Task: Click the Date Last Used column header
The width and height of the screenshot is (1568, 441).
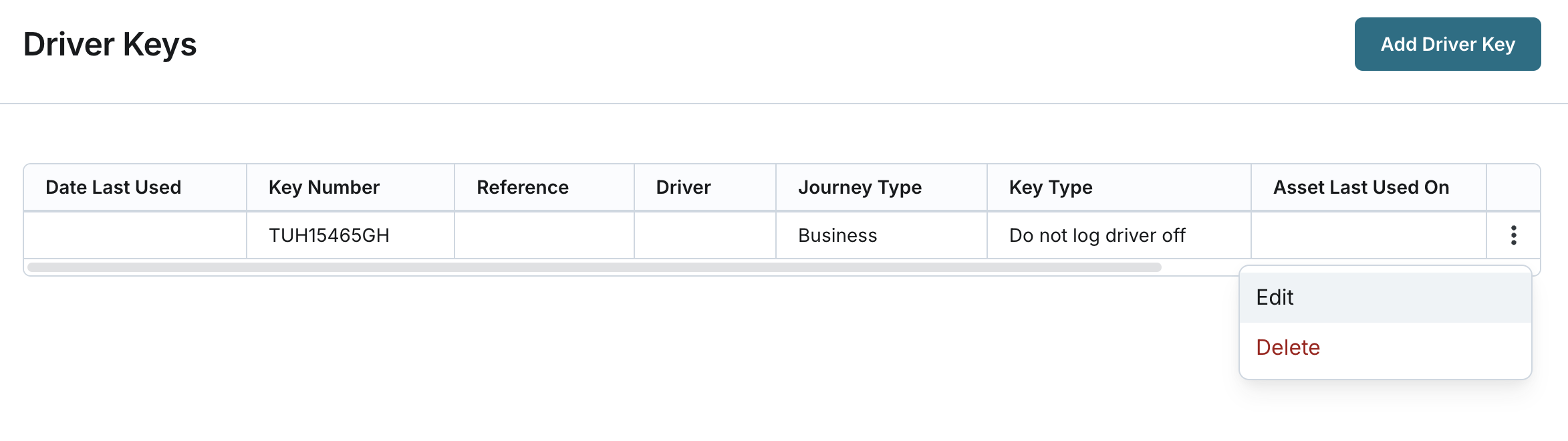Action: [x=114, y=187]
